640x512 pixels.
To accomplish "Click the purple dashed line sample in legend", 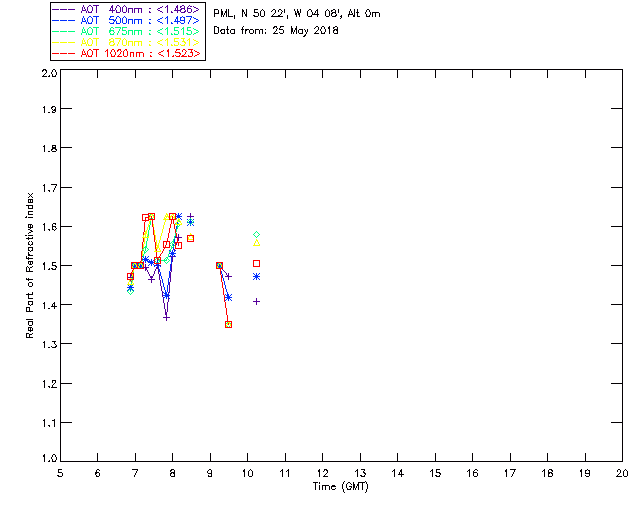I will (x=64, y=9).
